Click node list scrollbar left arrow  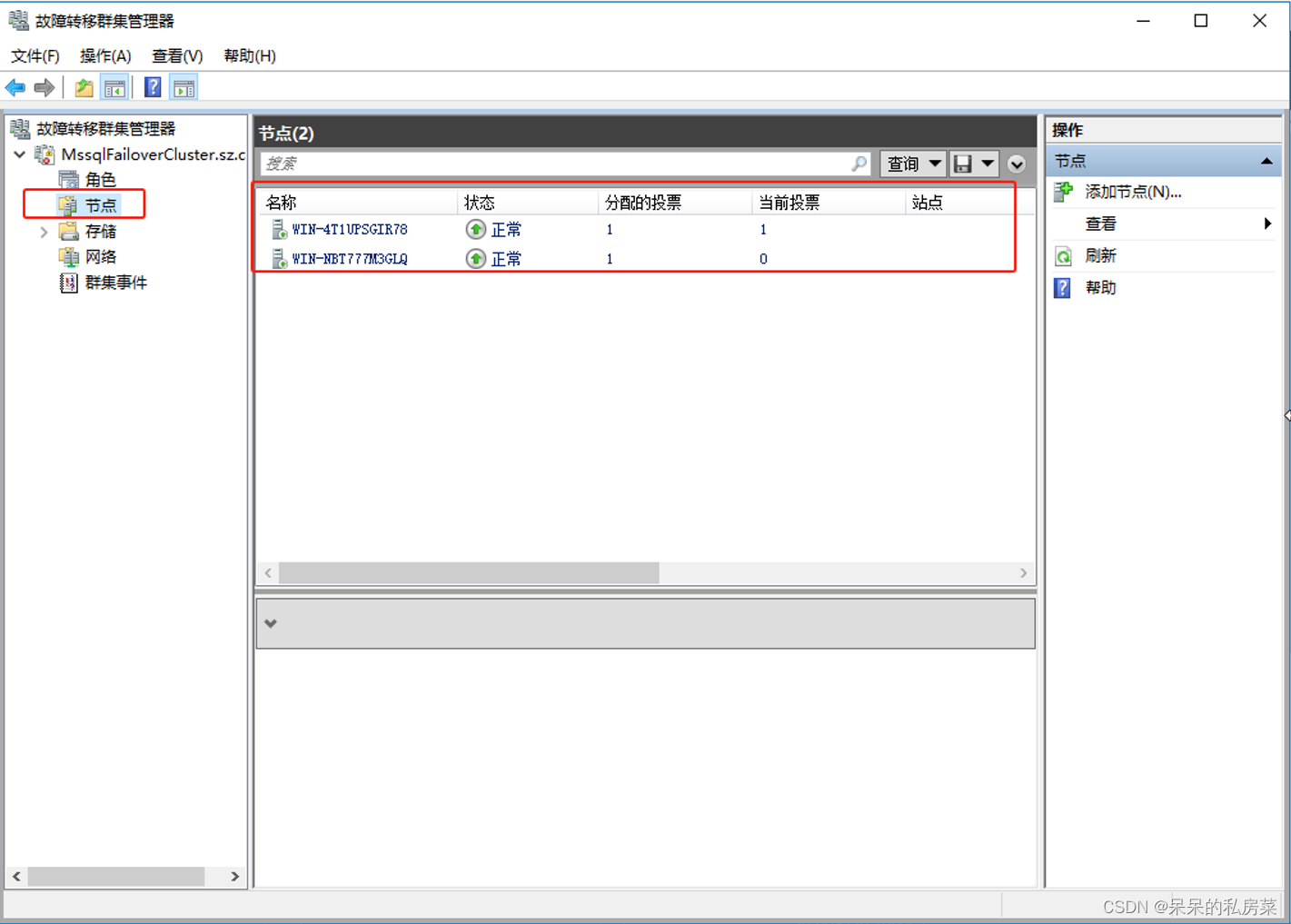point(268,573)
